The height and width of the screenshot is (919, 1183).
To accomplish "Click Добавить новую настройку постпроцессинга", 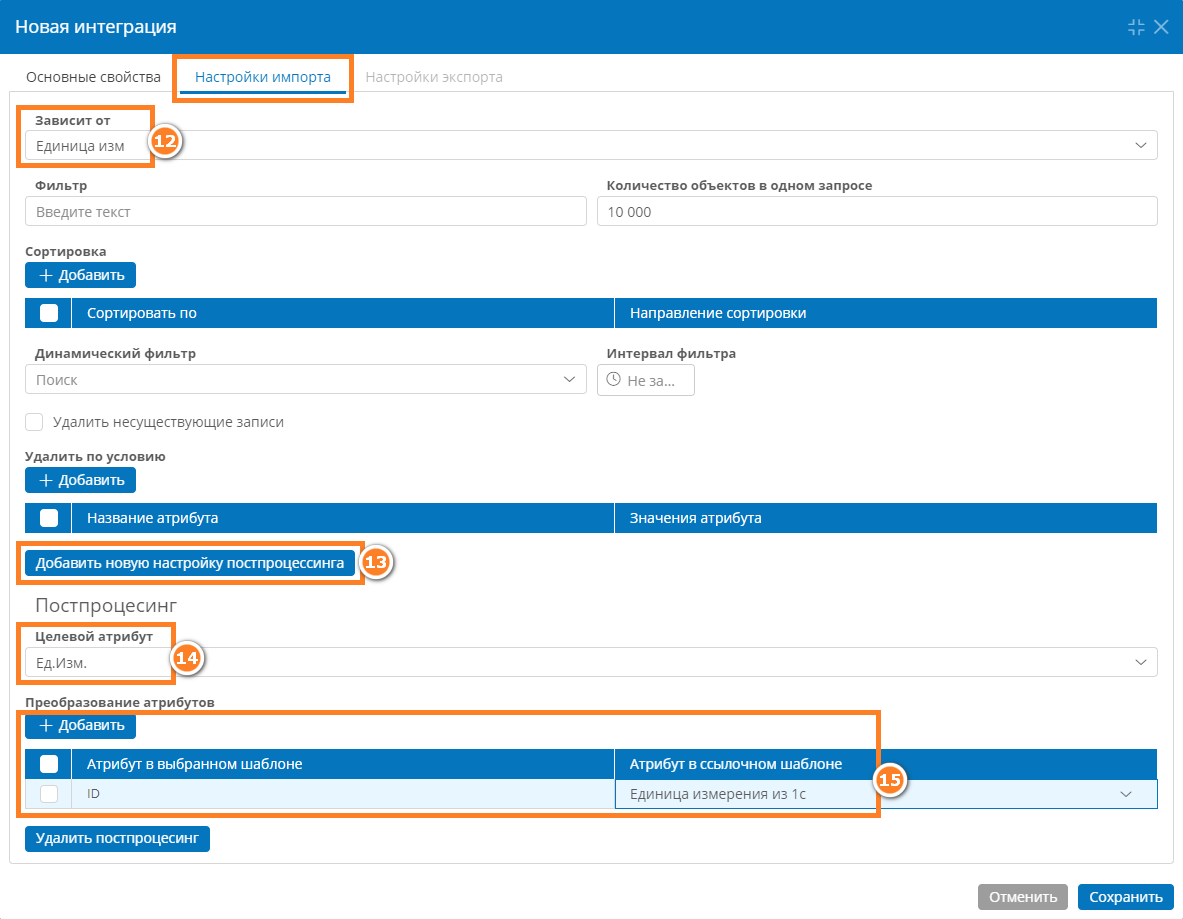I will click(x=190, y=563).
